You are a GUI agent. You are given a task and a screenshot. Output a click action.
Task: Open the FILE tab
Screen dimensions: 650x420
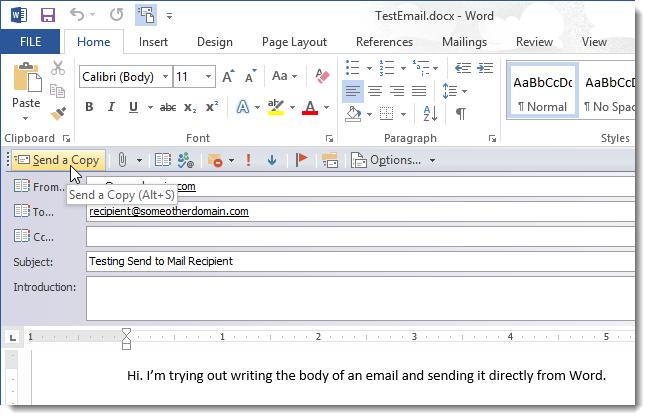[30, 42]
